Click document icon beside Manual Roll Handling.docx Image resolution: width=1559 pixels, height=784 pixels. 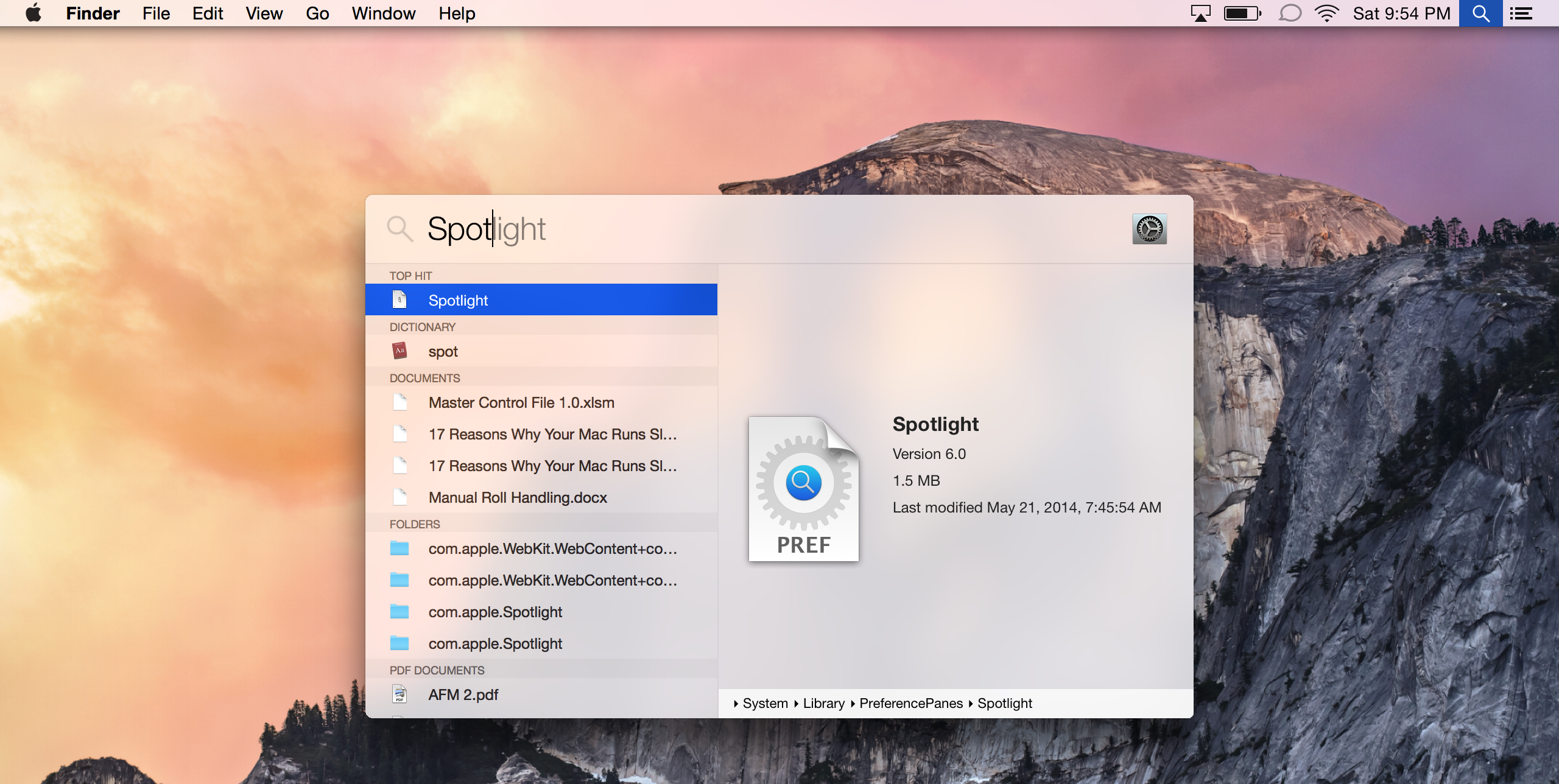click(399, 497)
